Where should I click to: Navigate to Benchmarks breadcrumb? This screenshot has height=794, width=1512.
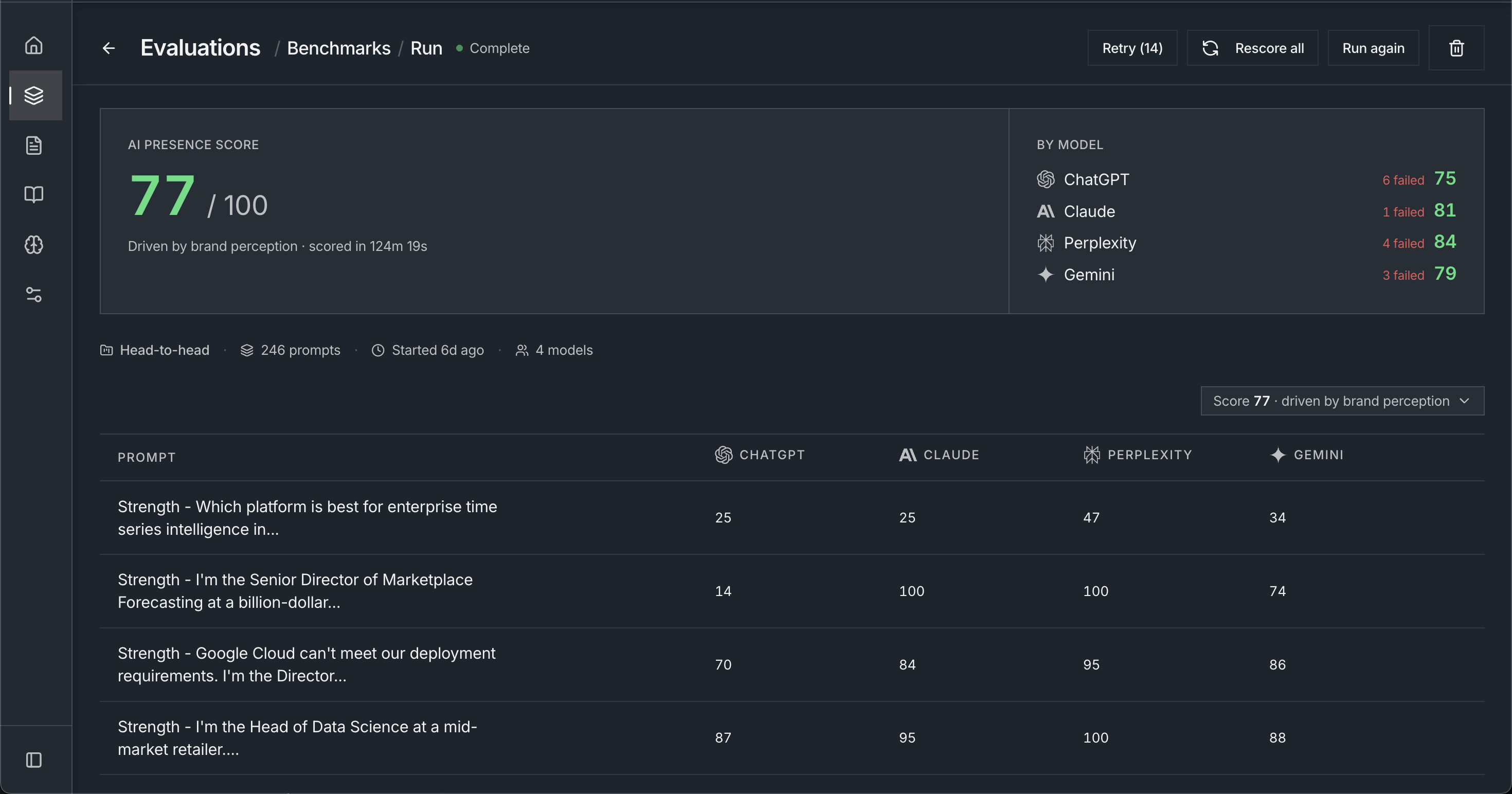tap(339, 48)
